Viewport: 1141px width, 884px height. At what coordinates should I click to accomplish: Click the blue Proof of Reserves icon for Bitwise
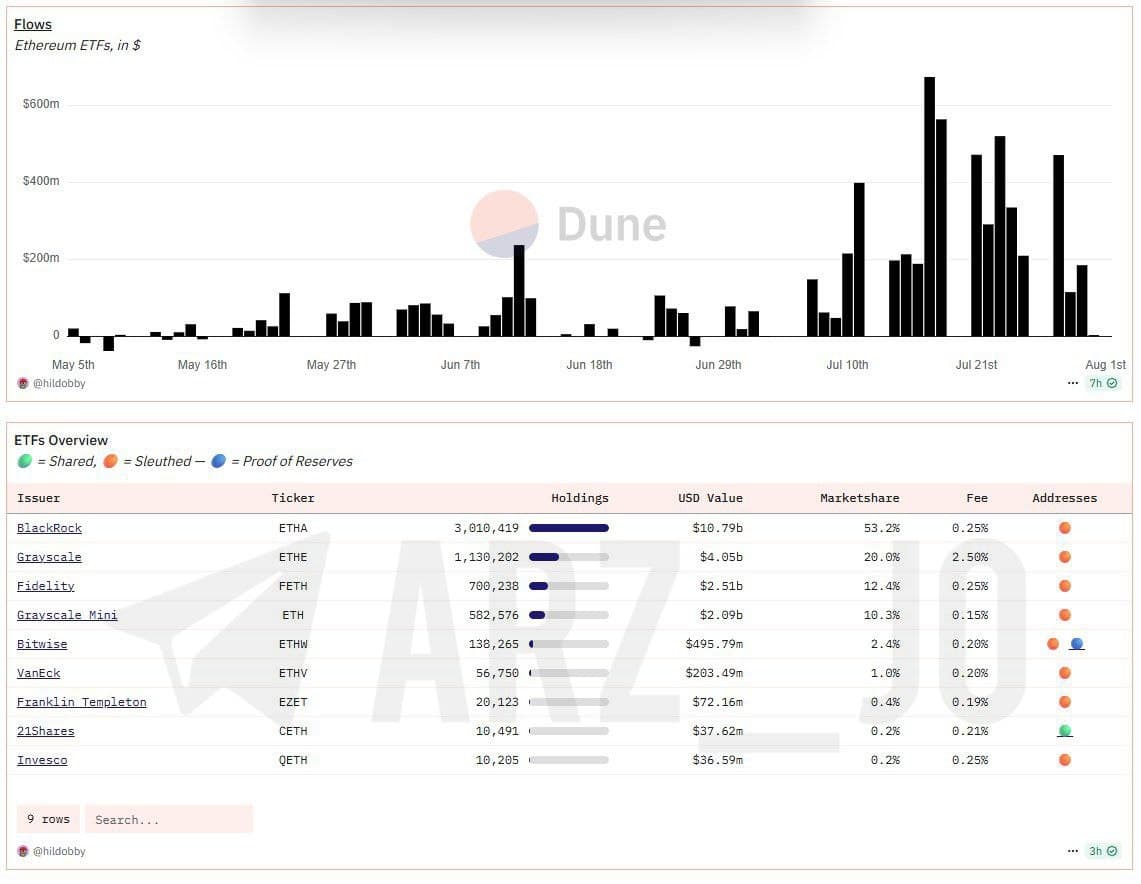1076,644
